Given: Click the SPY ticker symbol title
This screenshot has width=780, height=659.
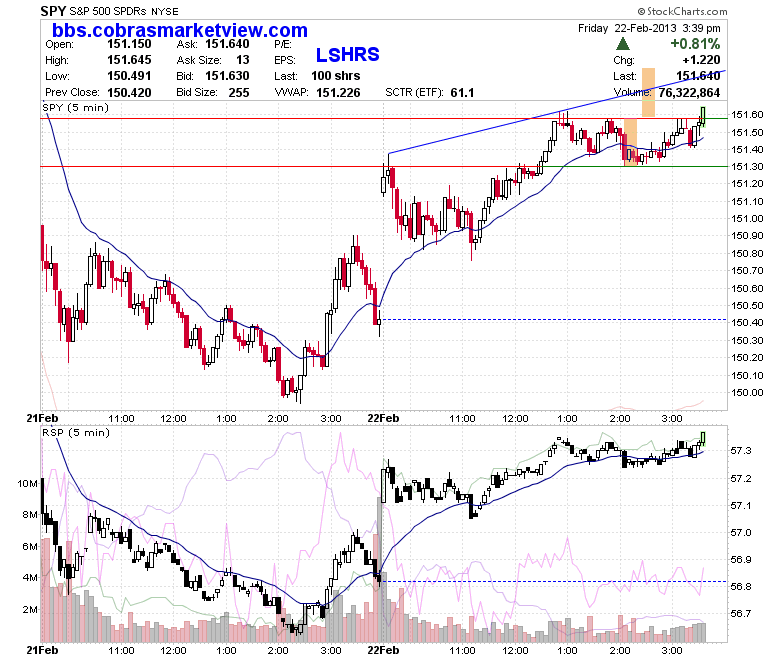Looking at the screenshot, I should (x=53, y=11).
